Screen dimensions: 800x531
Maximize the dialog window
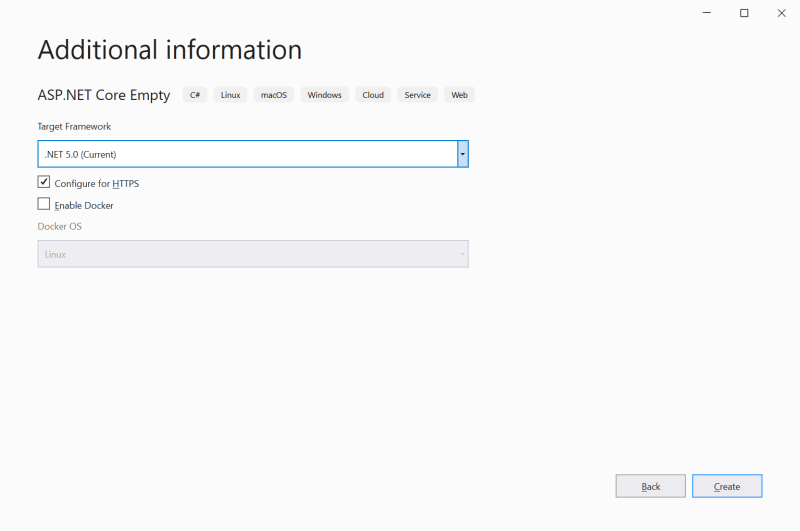pos(744,13)
